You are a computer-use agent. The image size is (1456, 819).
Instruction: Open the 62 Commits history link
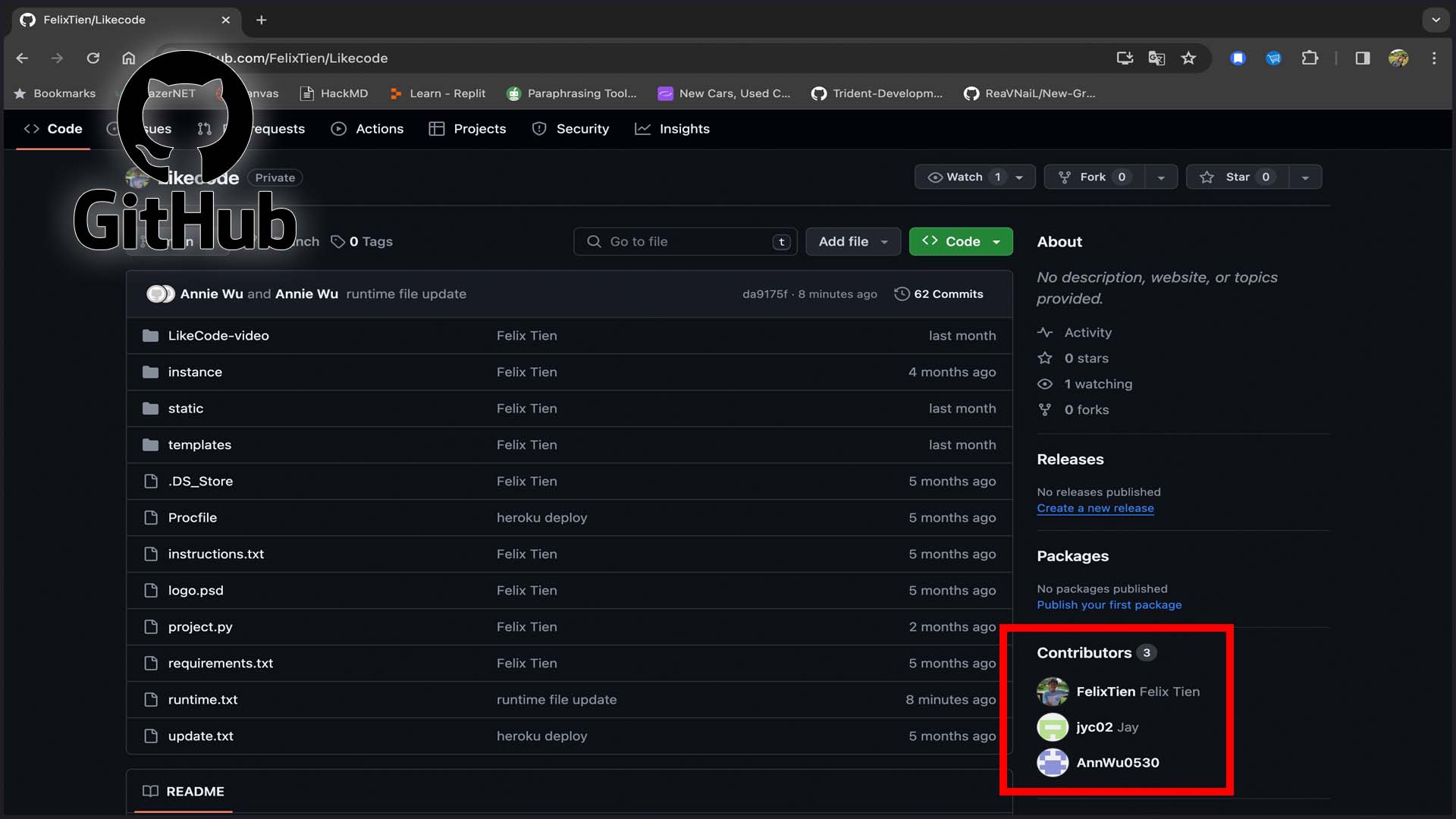(939, 294)
